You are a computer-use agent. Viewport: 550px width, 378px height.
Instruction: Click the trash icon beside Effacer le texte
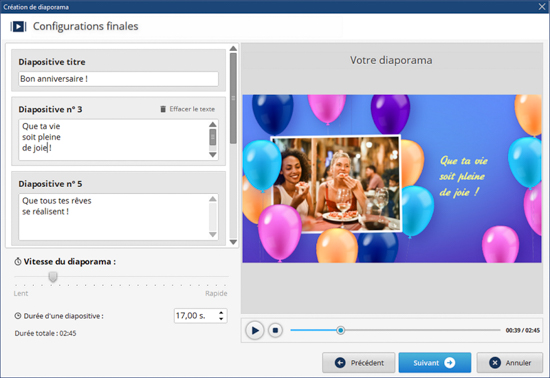[x=163, y=109]
